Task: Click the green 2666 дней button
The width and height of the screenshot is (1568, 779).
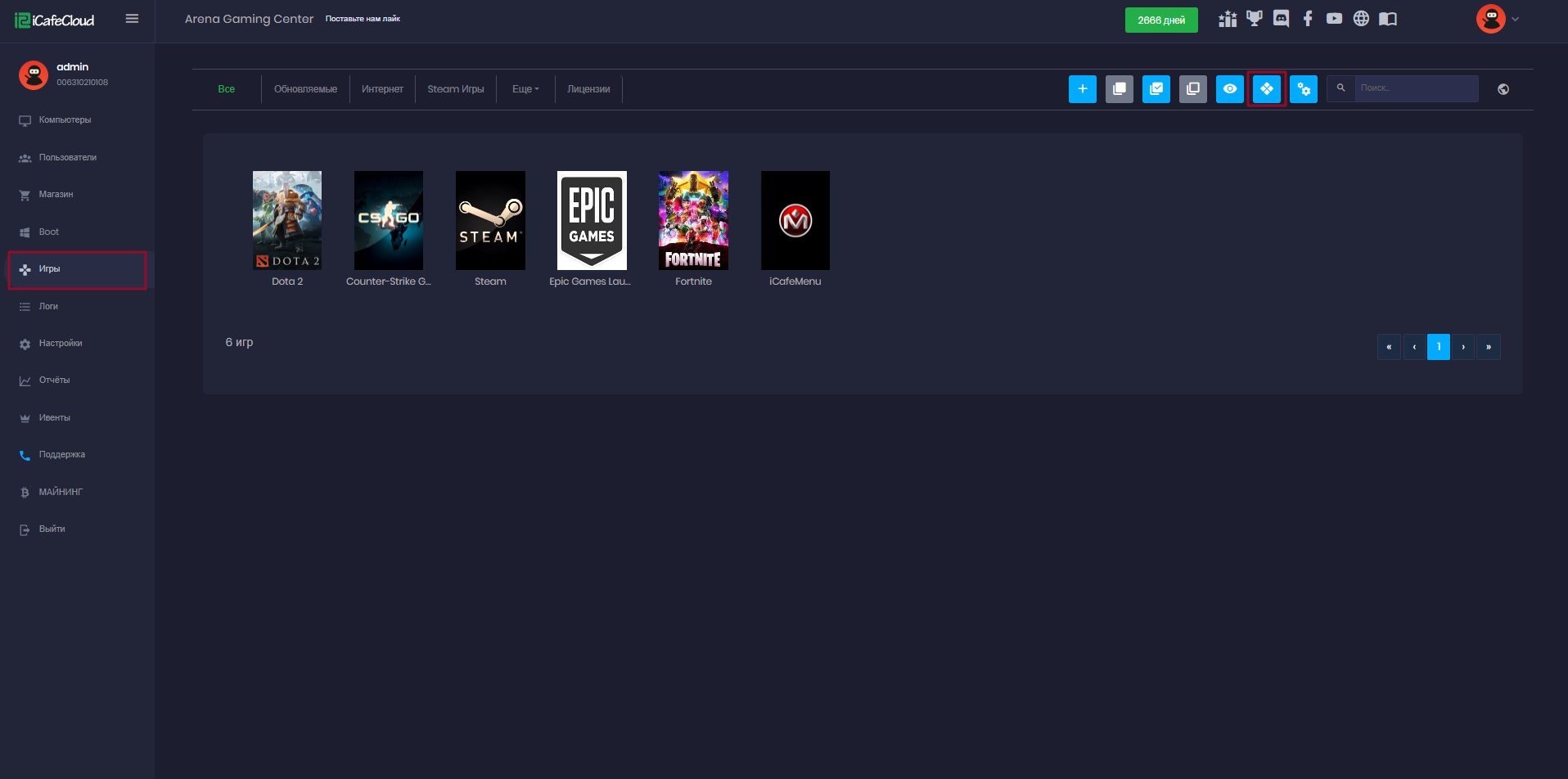Action: point(1161,20)
